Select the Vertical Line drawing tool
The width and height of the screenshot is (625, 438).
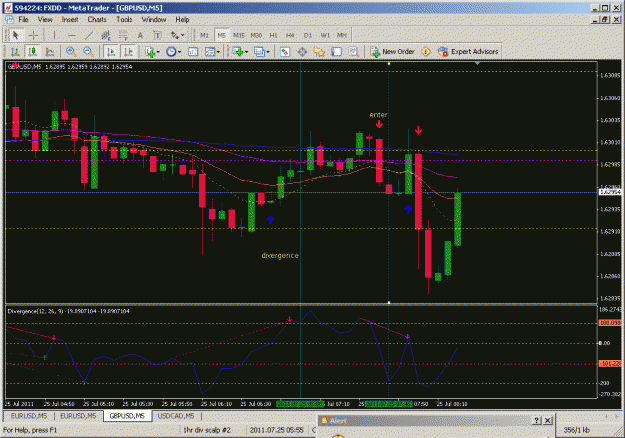(54, 35)
